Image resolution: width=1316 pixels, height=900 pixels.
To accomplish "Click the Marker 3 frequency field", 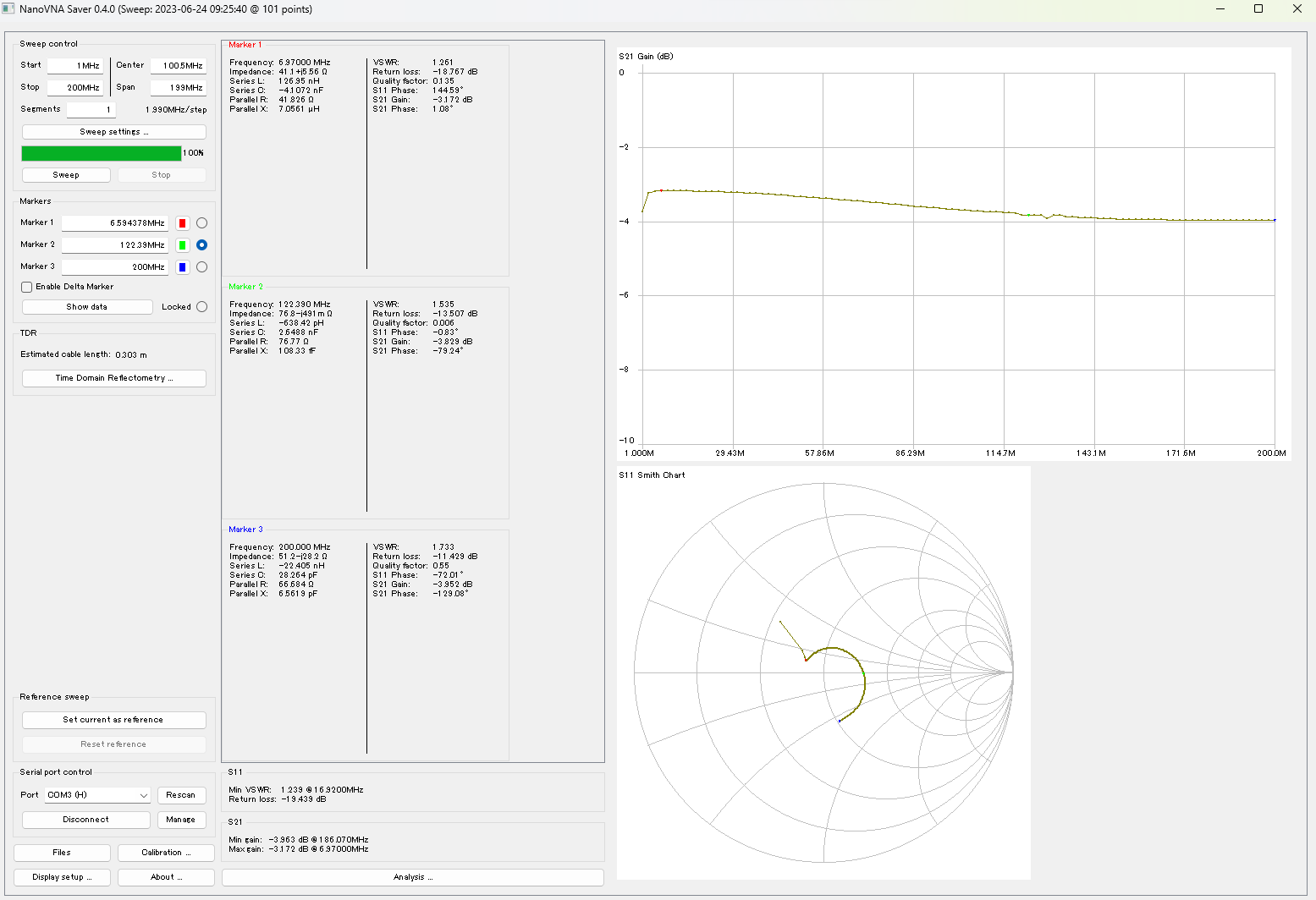I will [x=115, y=267].
